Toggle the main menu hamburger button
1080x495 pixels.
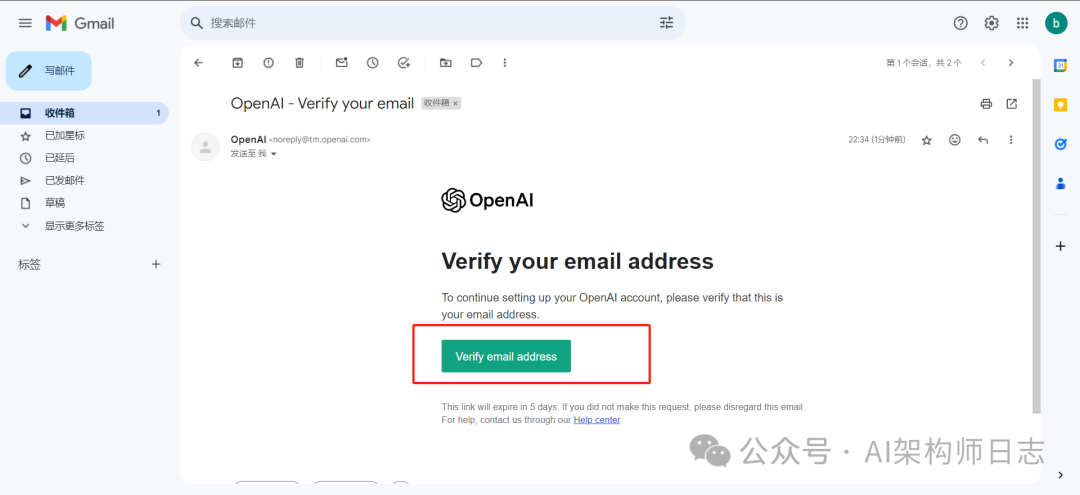point(25,23)
